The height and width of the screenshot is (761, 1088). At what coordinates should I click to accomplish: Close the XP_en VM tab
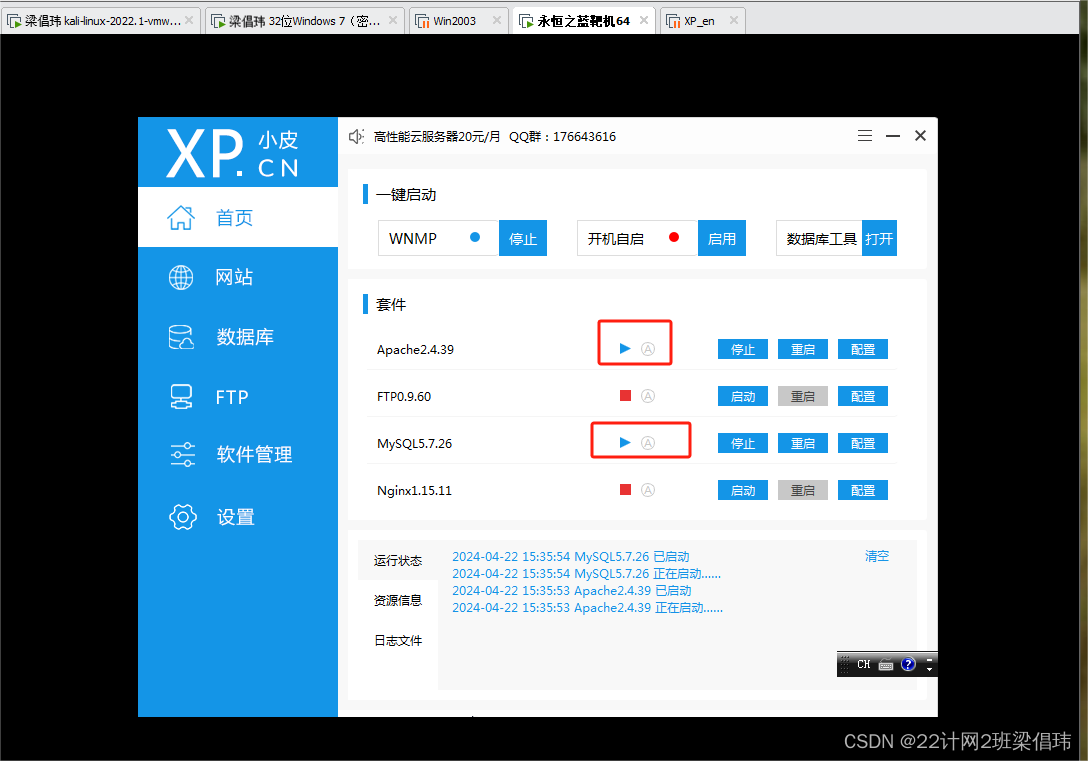[x=734, y=20]
